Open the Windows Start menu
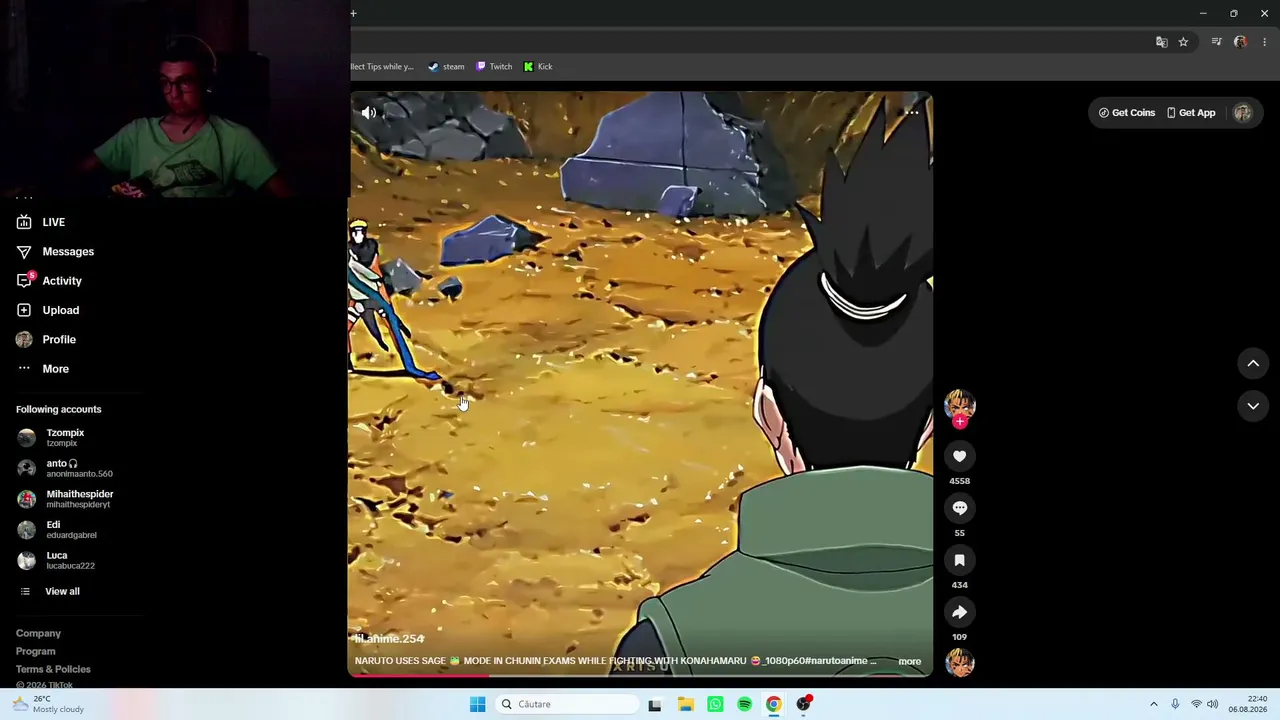 (x=477, y=704)
